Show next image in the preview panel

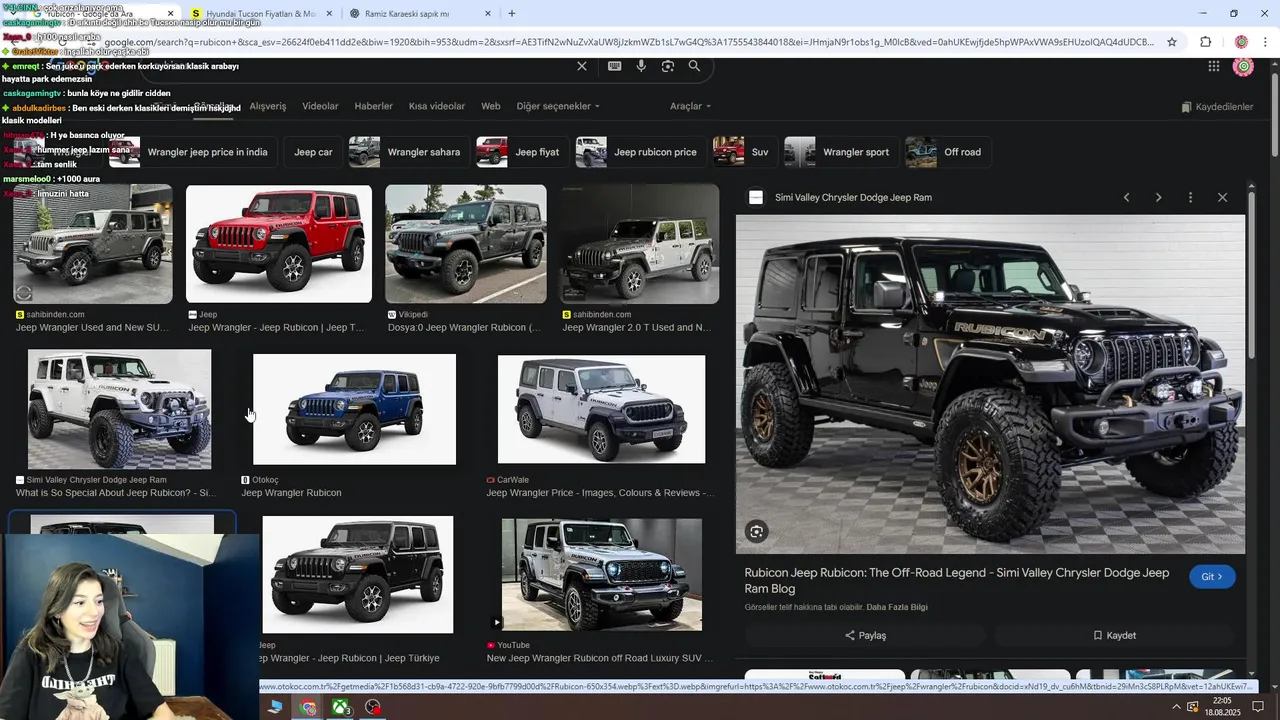tap(1158, 197)
